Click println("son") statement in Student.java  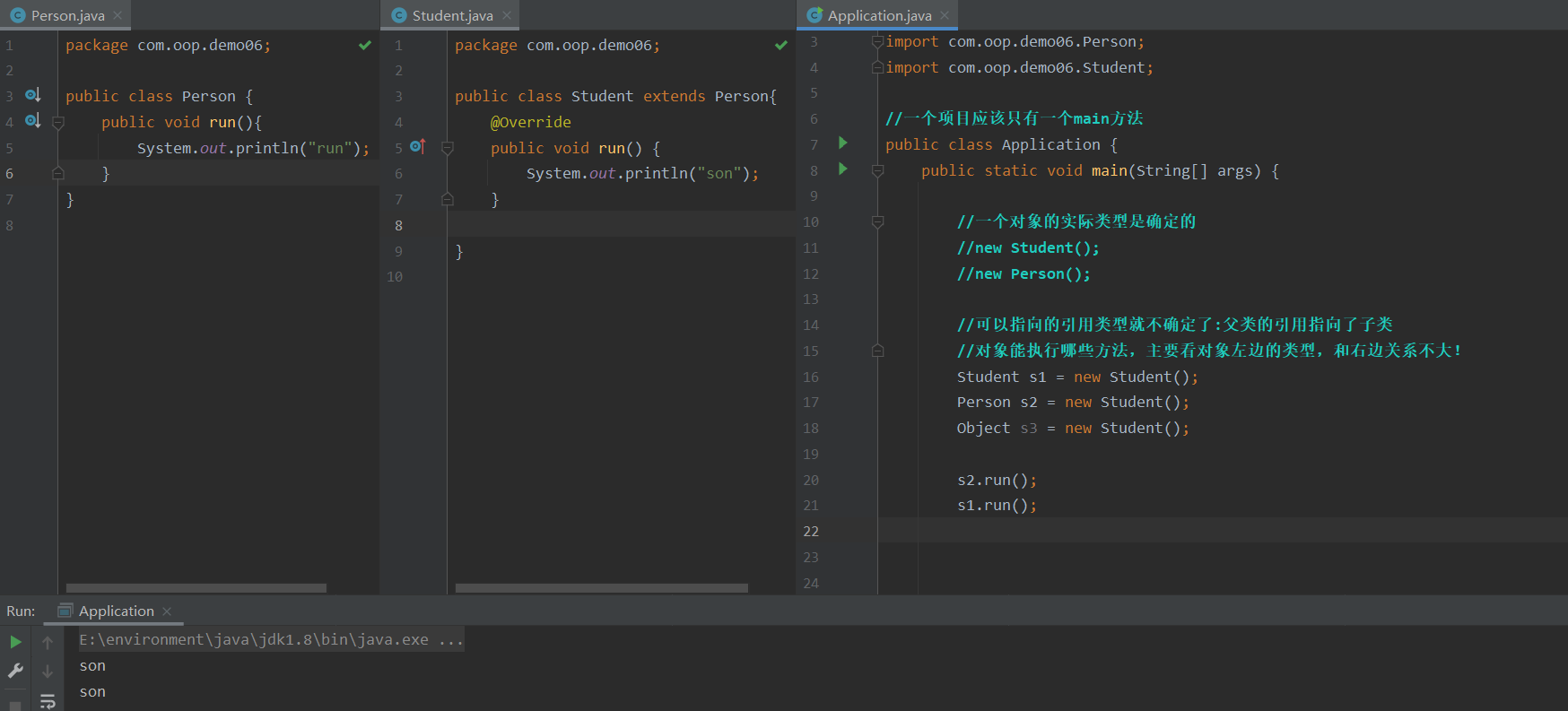point(642,173)
